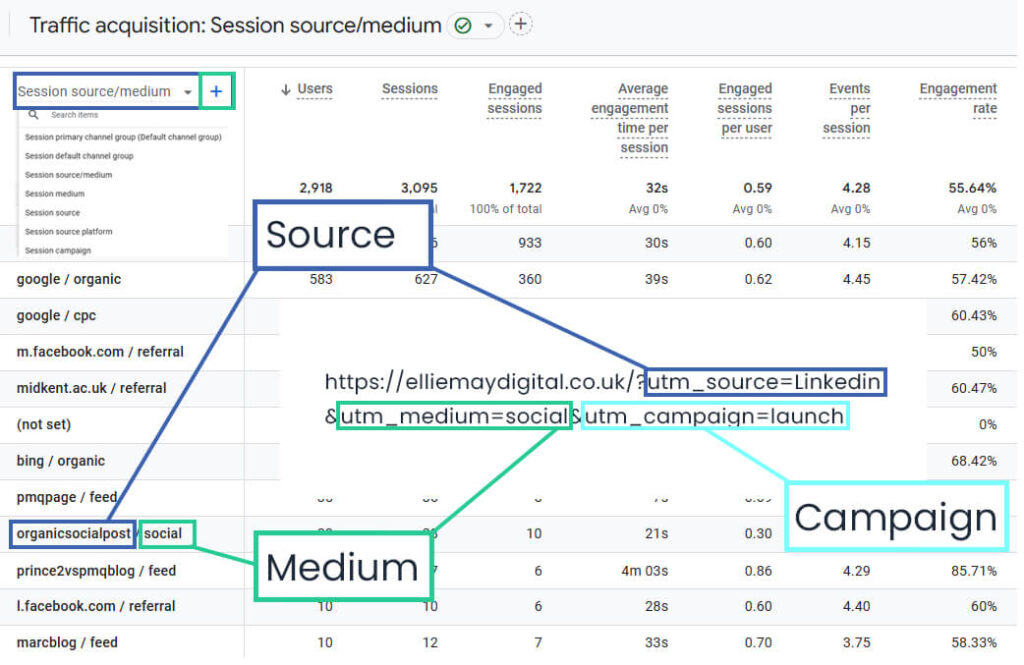Image resolution: width=1024 pixels, height=665 pixels.
Task: Click the organicsocialpost / social row label
Action: coord(96,533)
